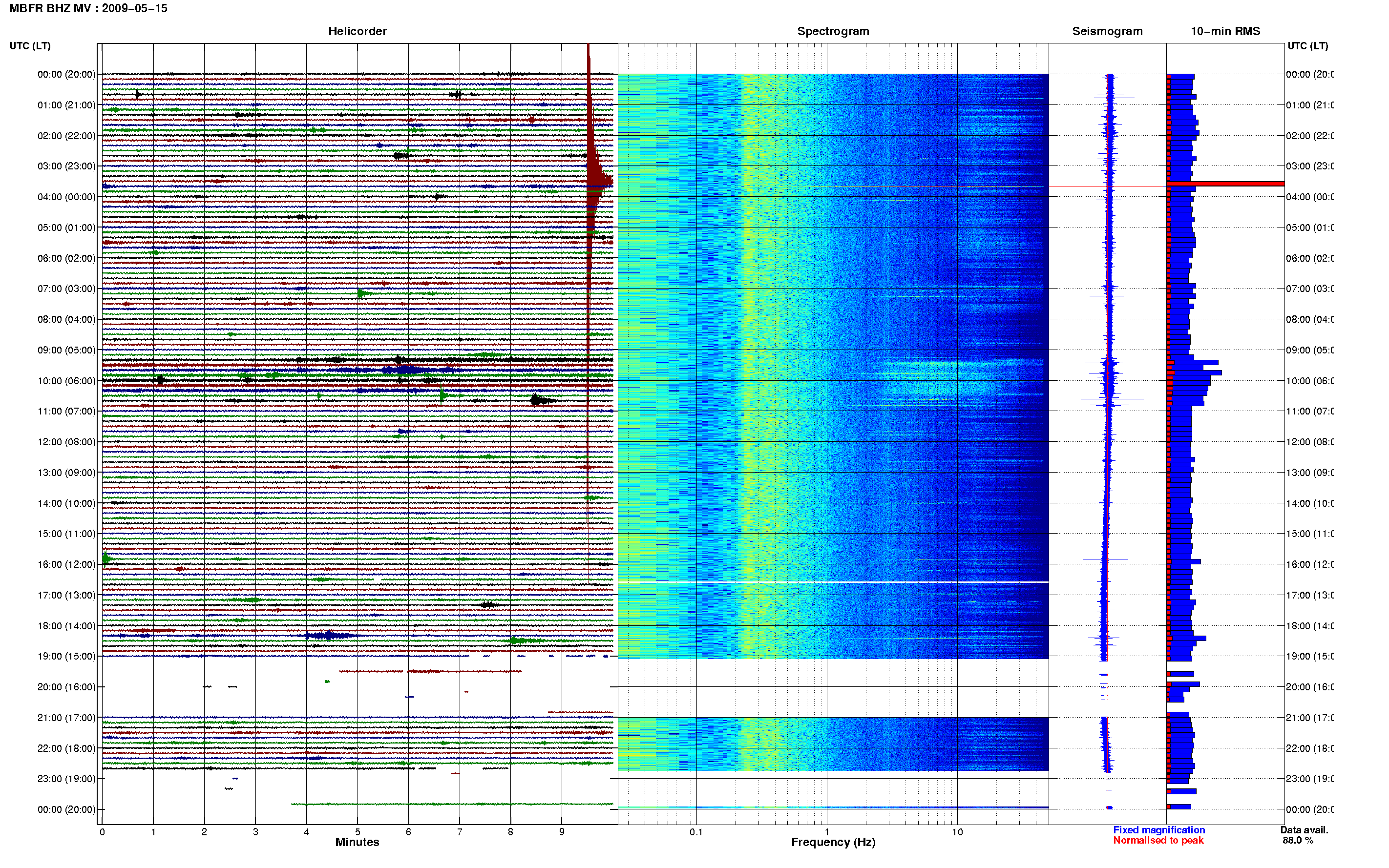The width and height of the screenshot is (1389, 868).
Task: Select left time label '19:00 (15:00)'
Action: [66, 656]
